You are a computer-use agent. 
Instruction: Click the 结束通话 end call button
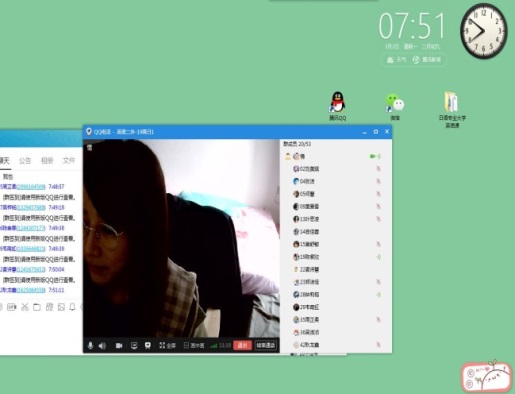(266, 345)
